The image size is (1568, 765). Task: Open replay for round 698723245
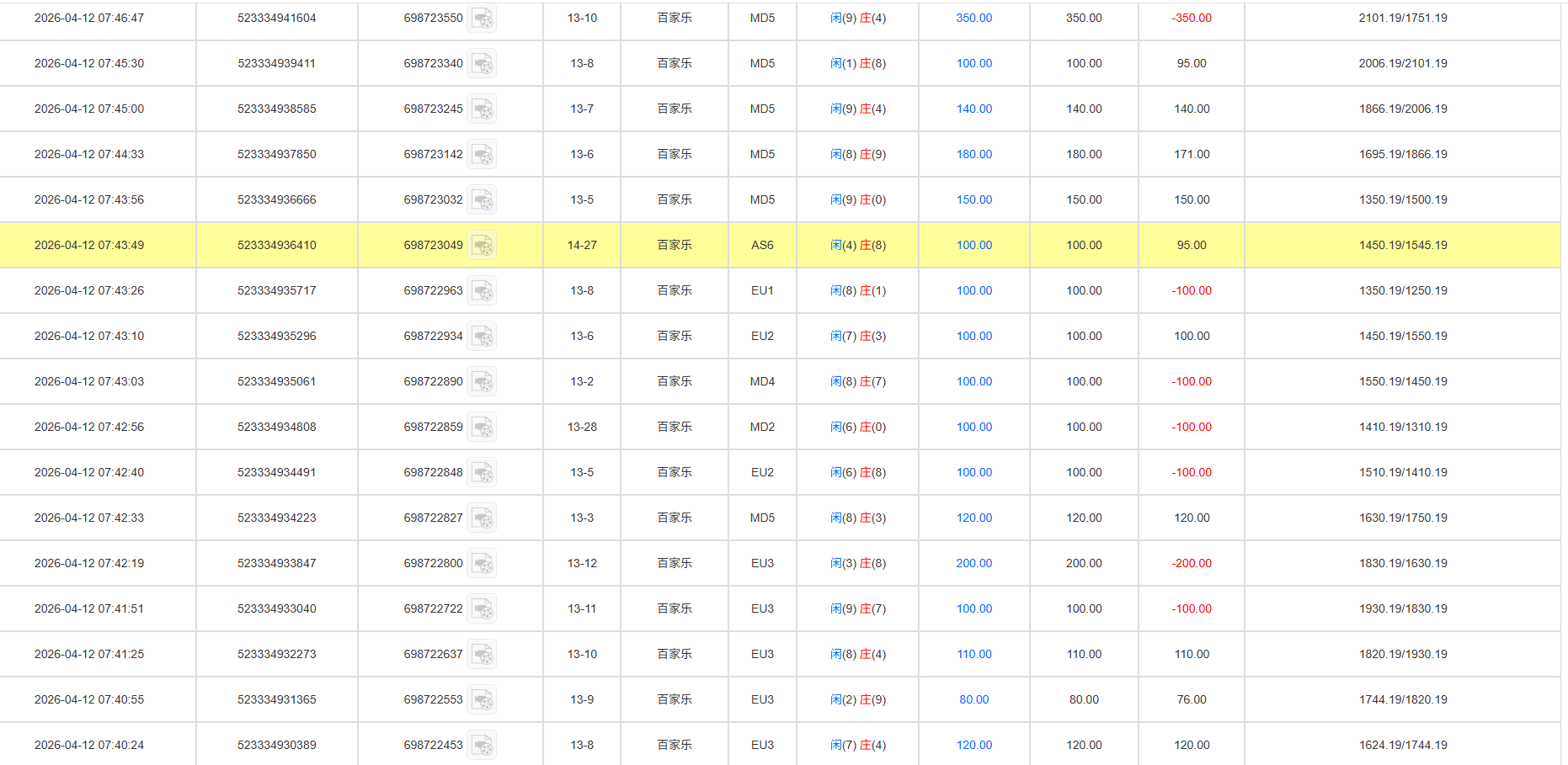coord(483,109)
